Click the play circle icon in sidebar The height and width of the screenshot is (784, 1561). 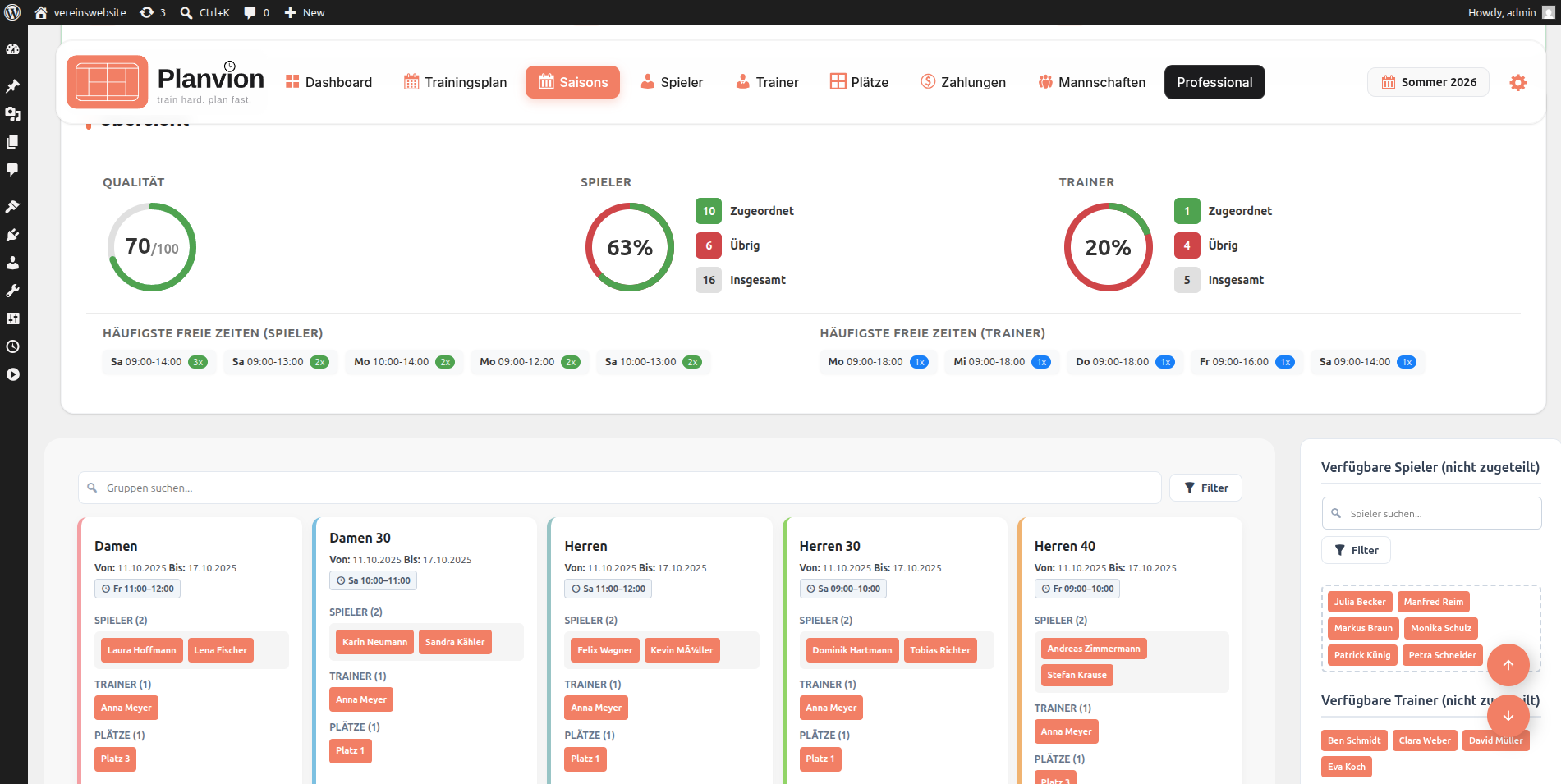click(13, 374)
